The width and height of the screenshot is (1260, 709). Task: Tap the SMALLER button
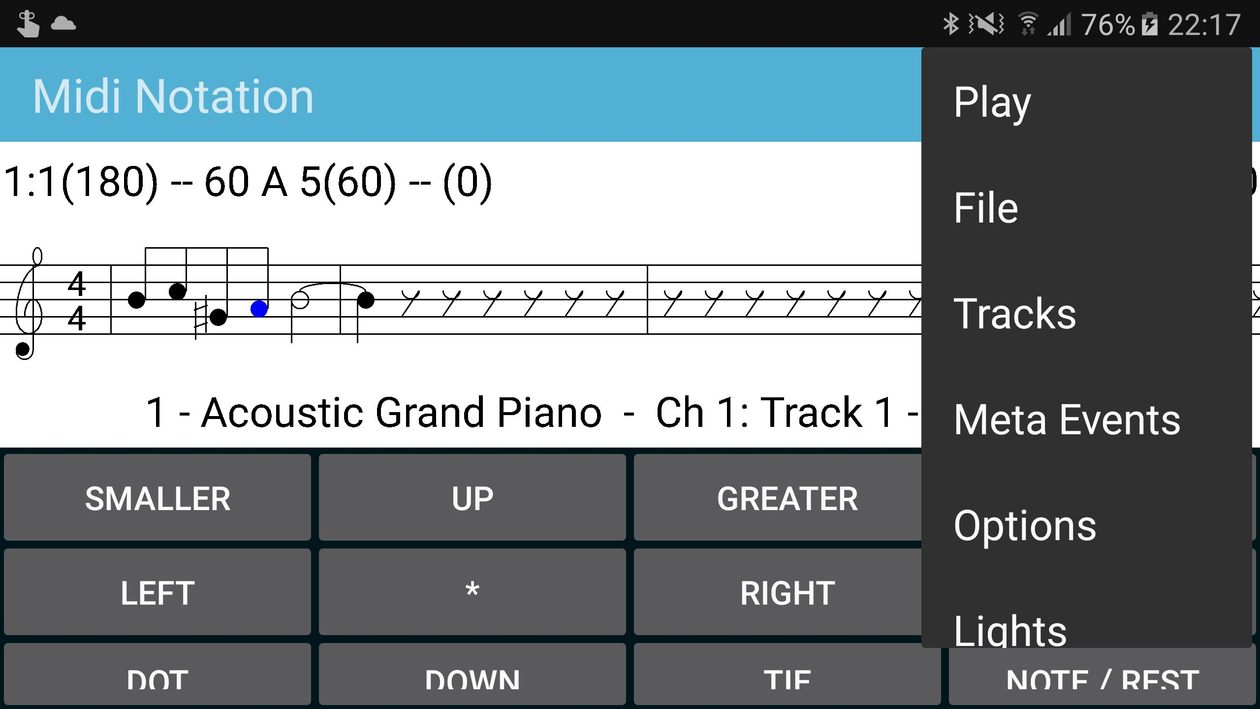coord(157,498)
